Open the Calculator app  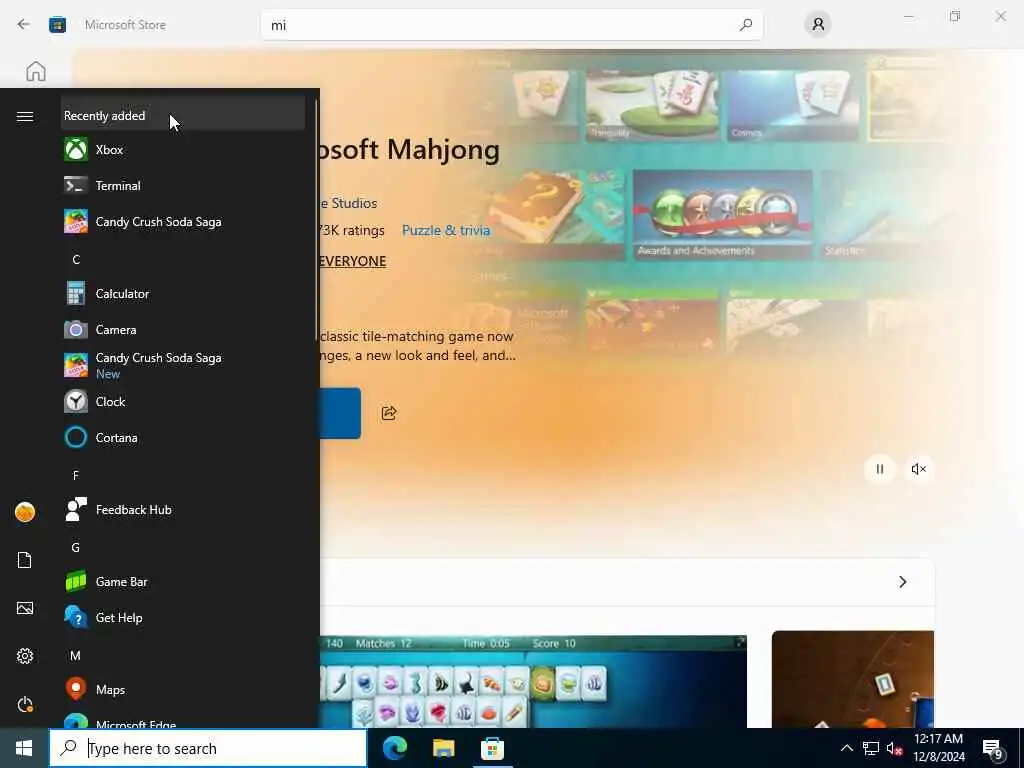(183, 294)
